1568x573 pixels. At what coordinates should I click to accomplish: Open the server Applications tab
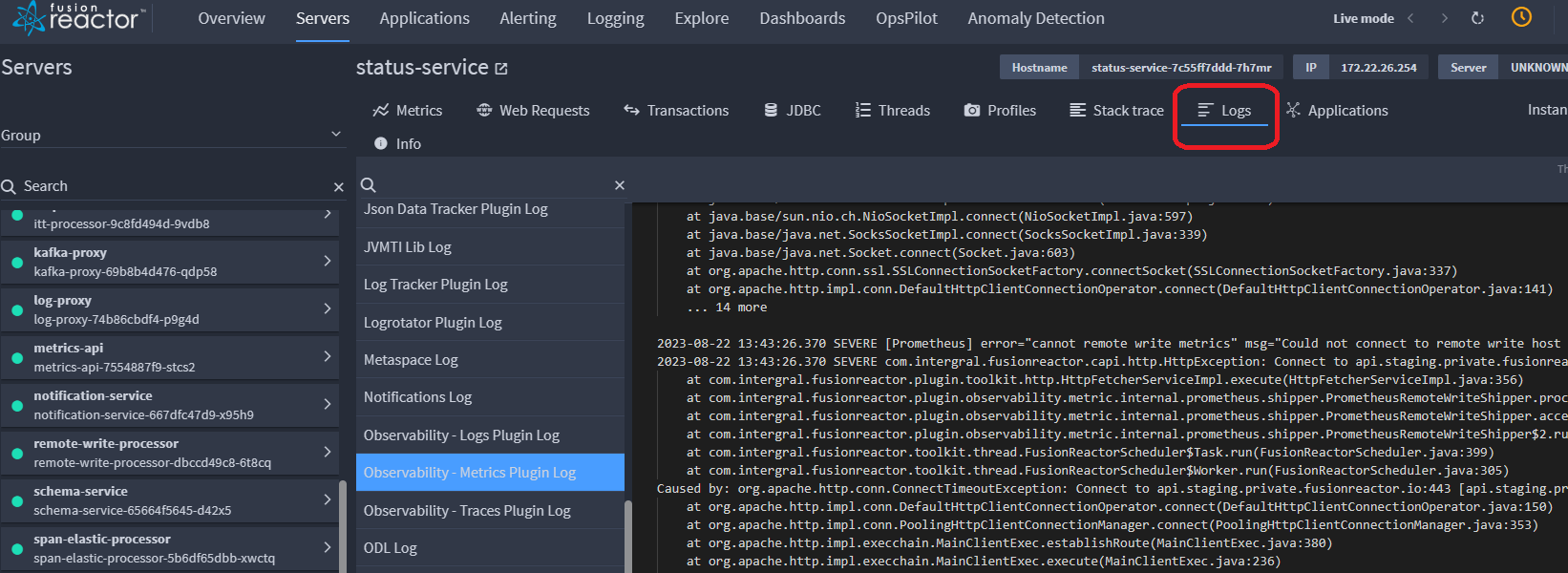(1337, 111)
